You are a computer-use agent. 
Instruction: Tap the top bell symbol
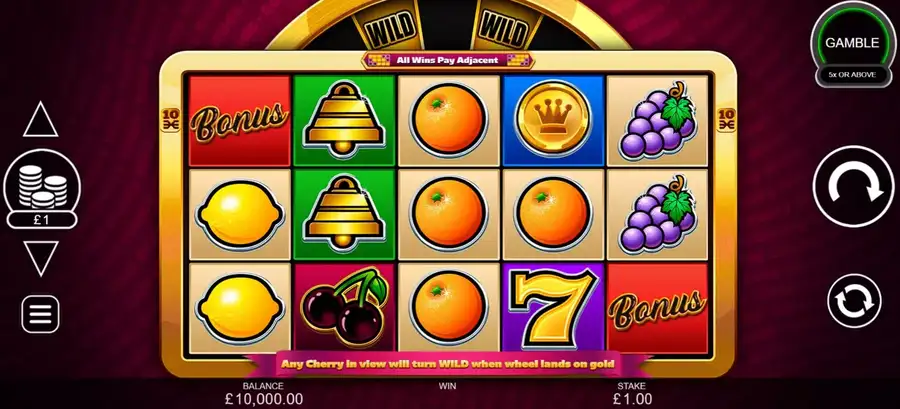pos(344,120)
